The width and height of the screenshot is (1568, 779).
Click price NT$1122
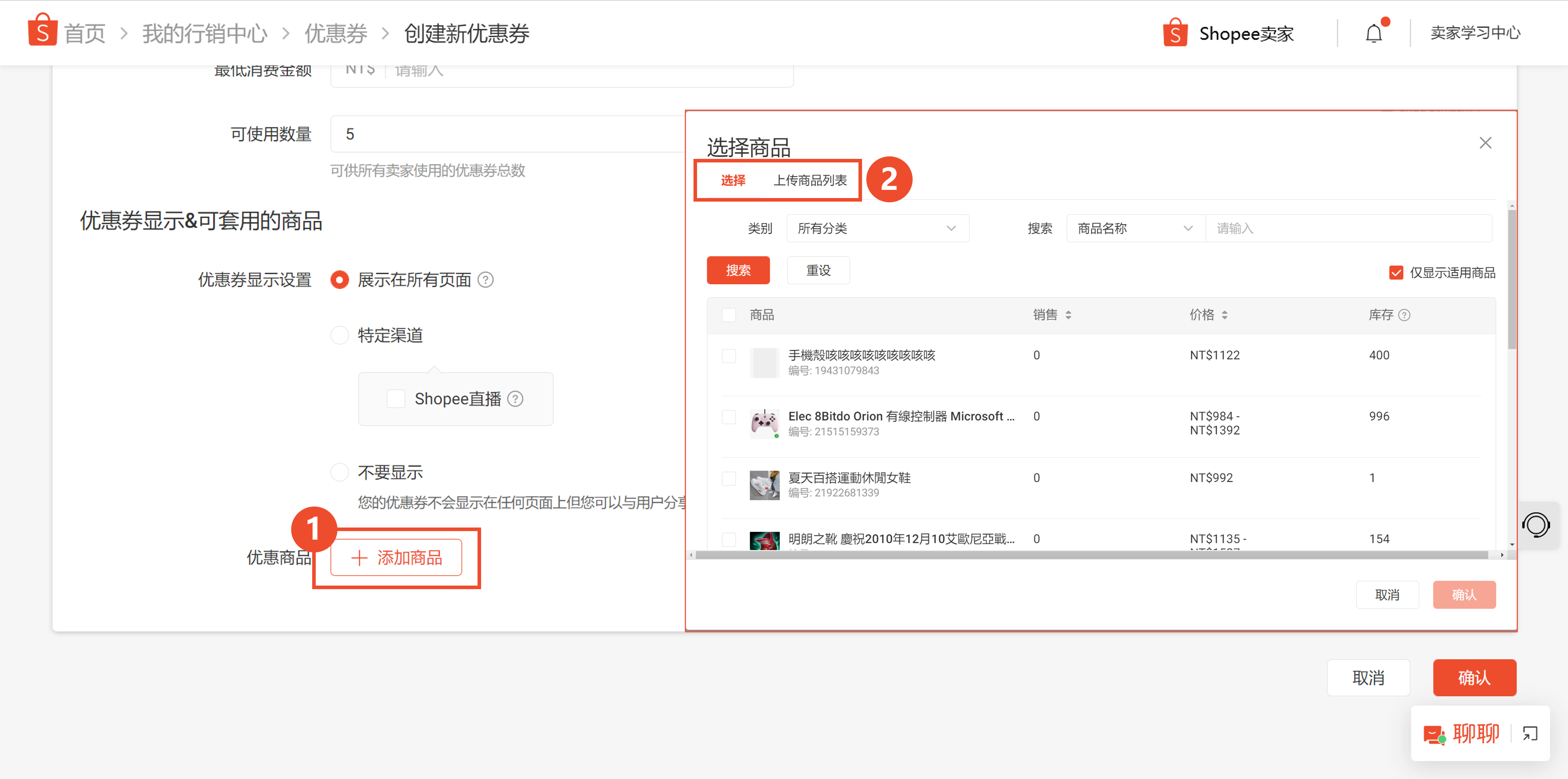click(1214, 355)
